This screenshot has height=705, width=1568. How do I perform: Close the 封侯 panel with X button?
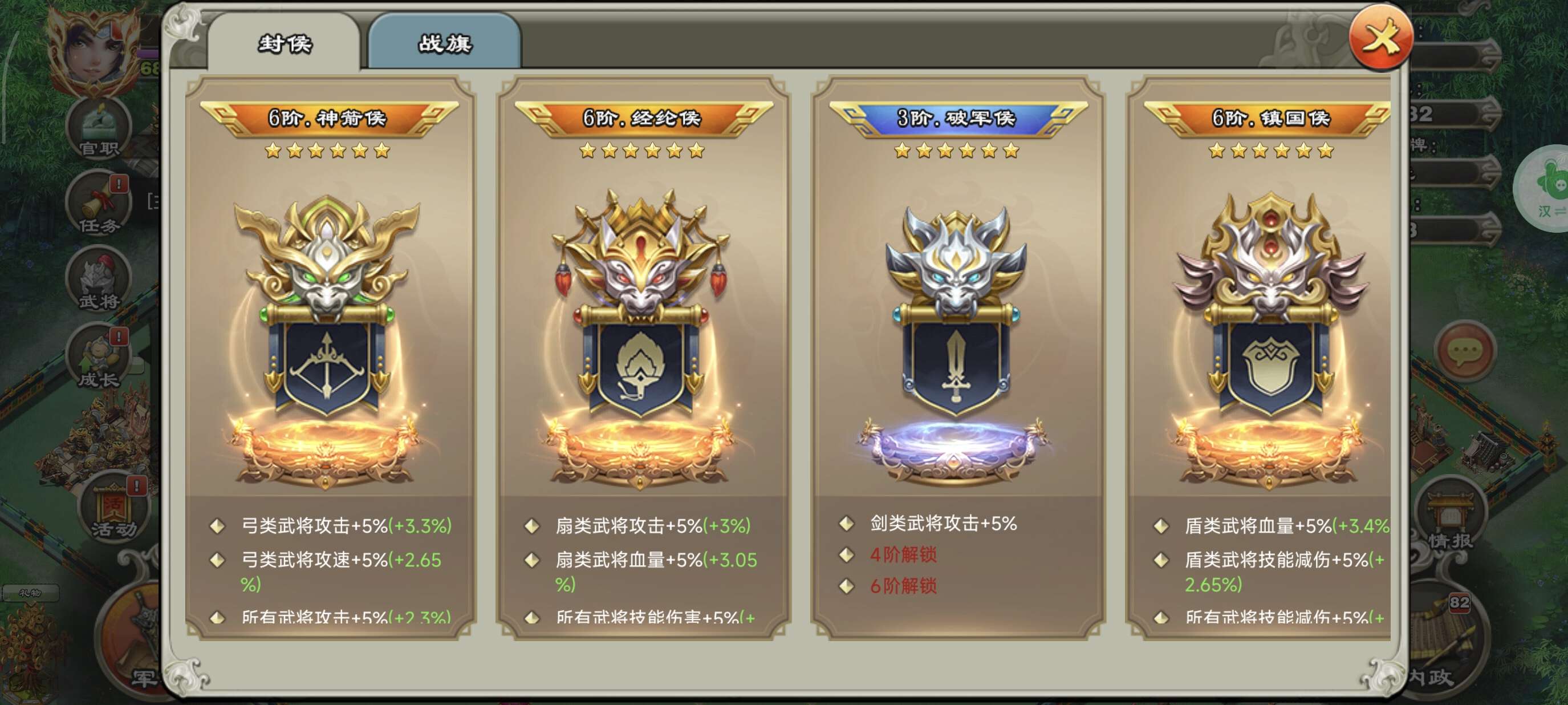pos(1380,38)
